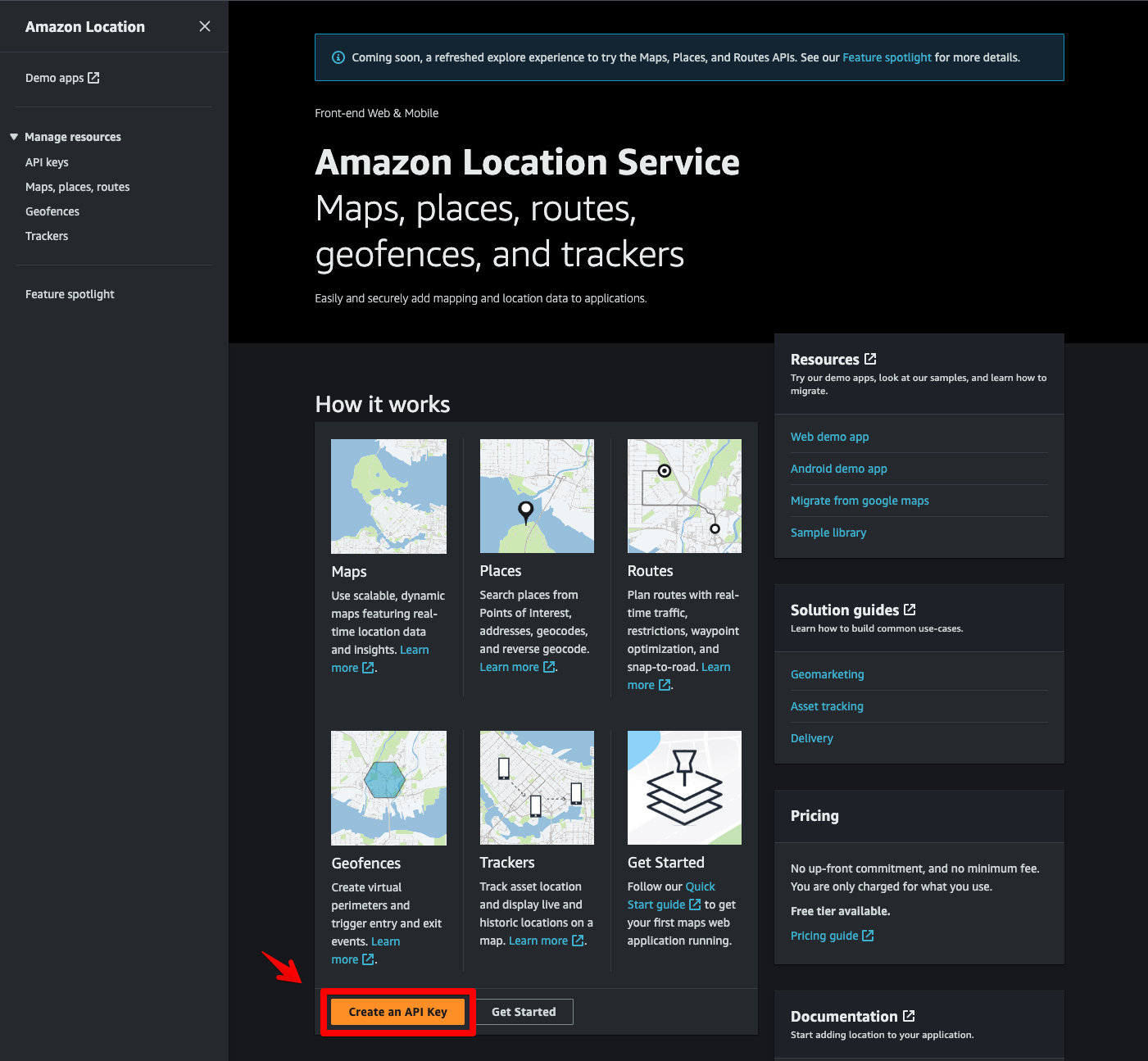Screen dimensions: 1148x1061
Task: Collapse the Manage resources section
Action: [14, 137]
